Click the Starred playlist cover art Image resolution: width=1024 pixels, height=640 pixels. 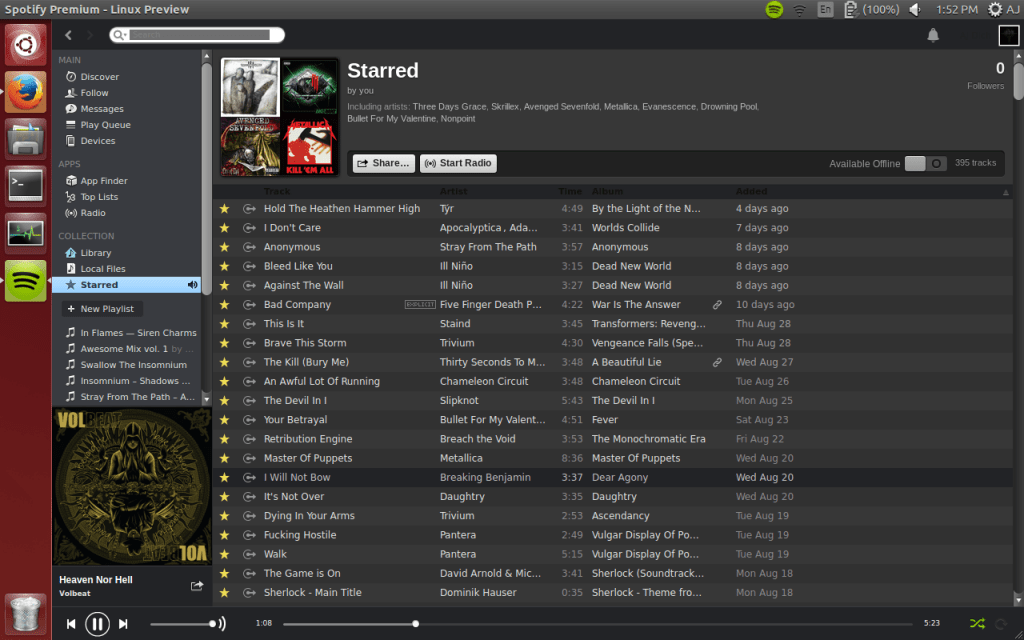[280, 117]
